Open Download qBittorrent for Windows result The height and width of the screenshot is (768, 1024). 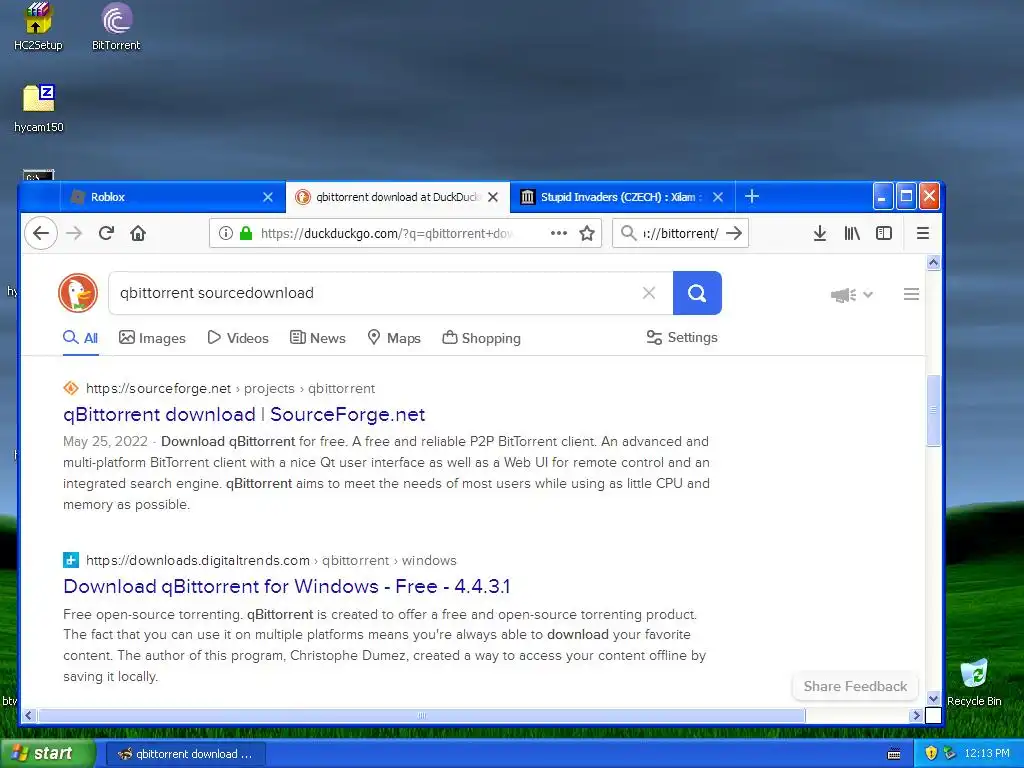coord(287,586)
